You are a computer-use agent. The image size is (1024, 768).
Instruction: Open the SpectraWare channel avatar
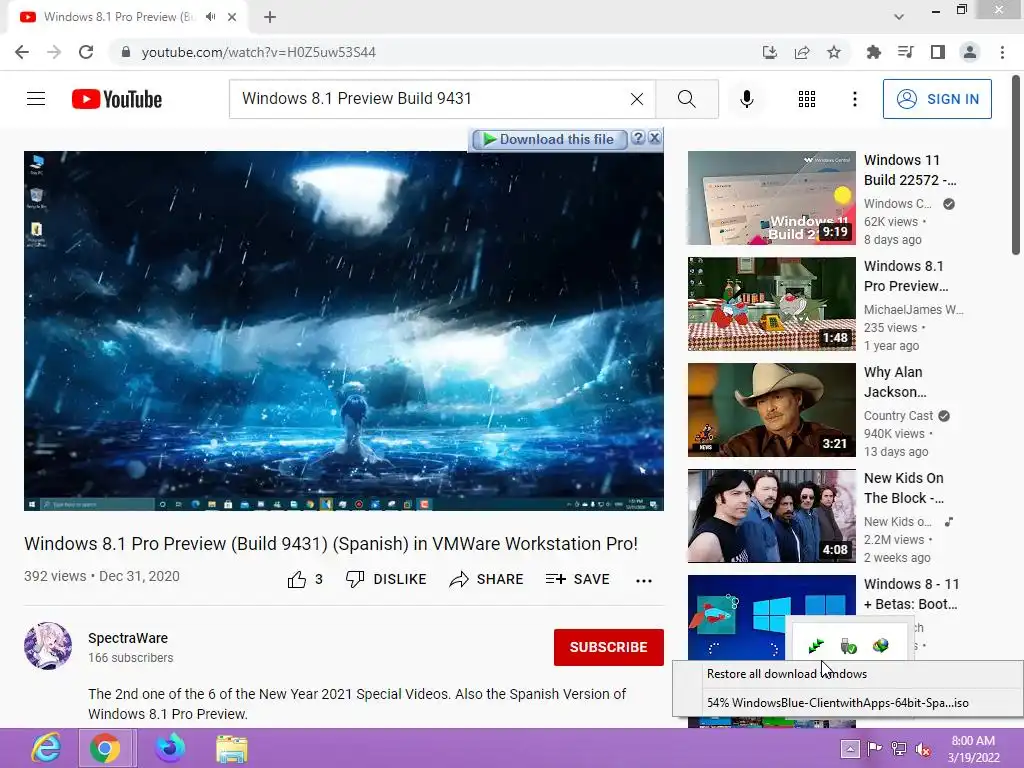(48, 646)
